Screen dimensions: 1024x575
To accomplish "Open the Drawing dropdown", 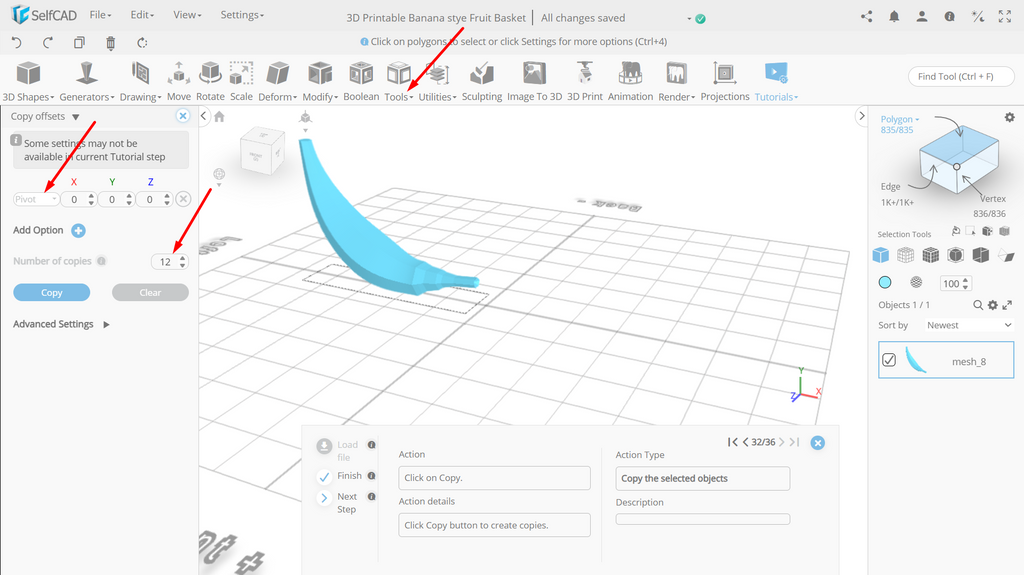I will tap(140, 82).
